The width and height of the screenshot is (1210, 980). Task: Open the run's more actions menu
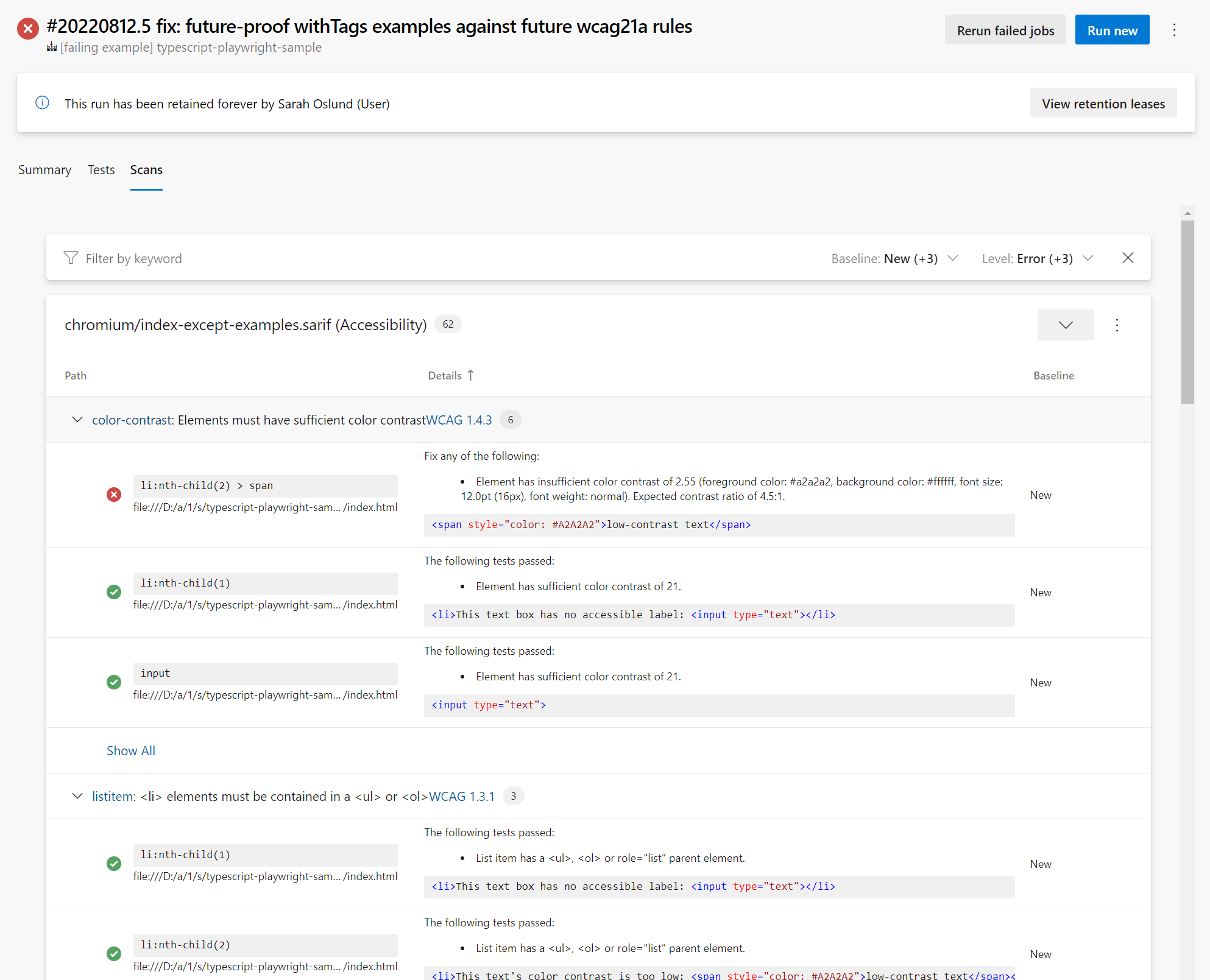click(1174, 30)
